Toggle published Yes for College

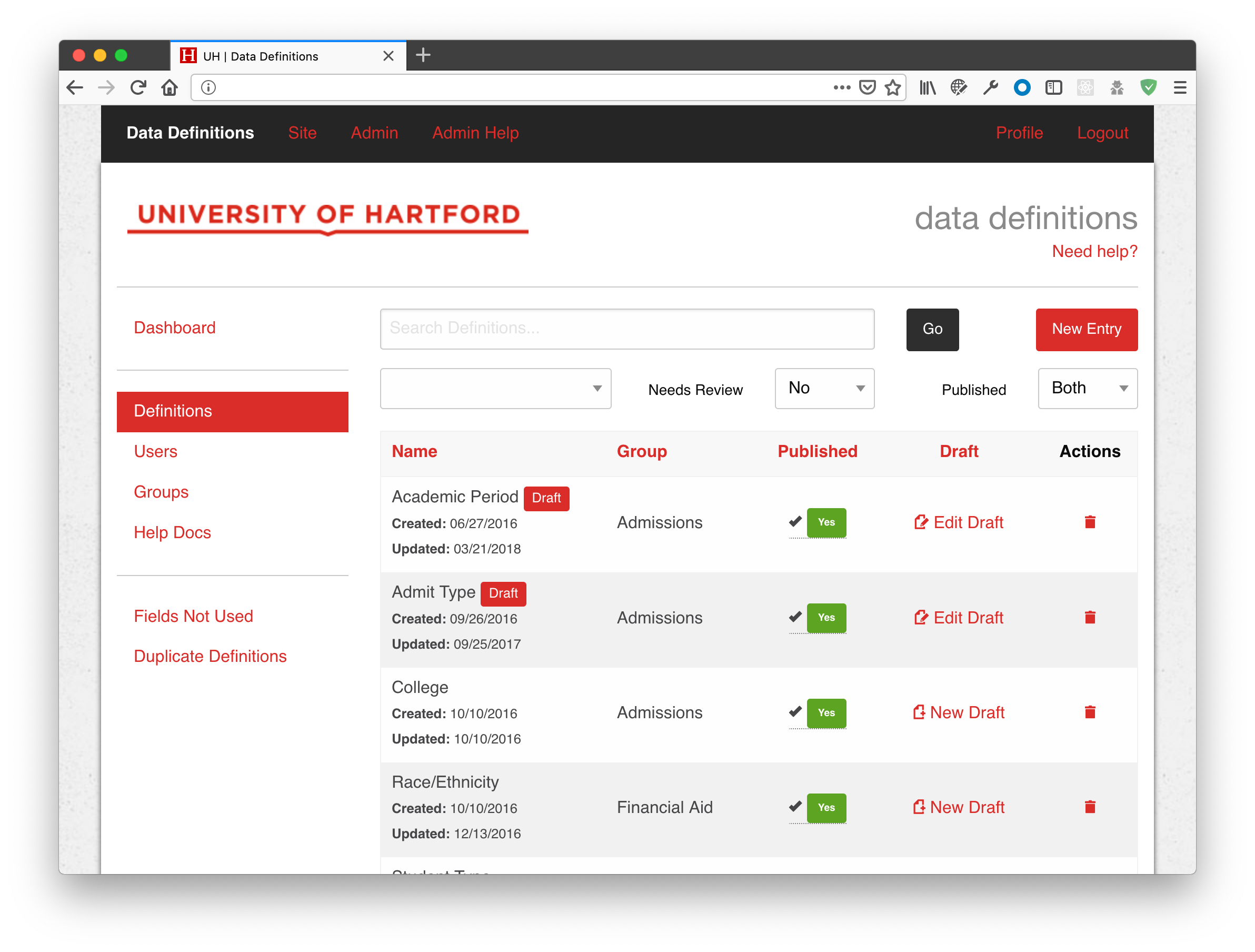pos(826,712)
